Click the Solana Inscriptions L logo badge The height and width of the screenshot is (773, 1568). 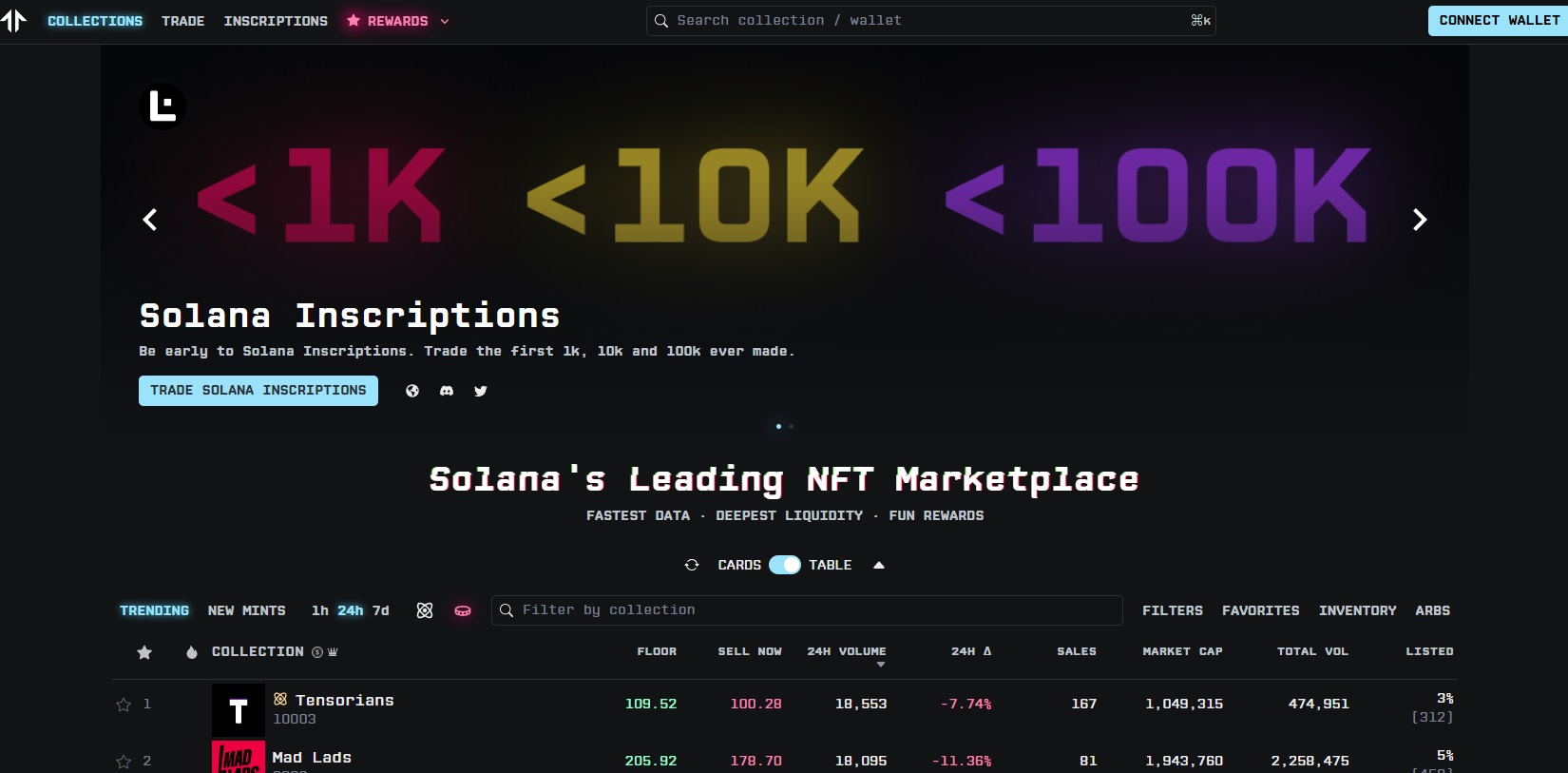click(163, 105)
